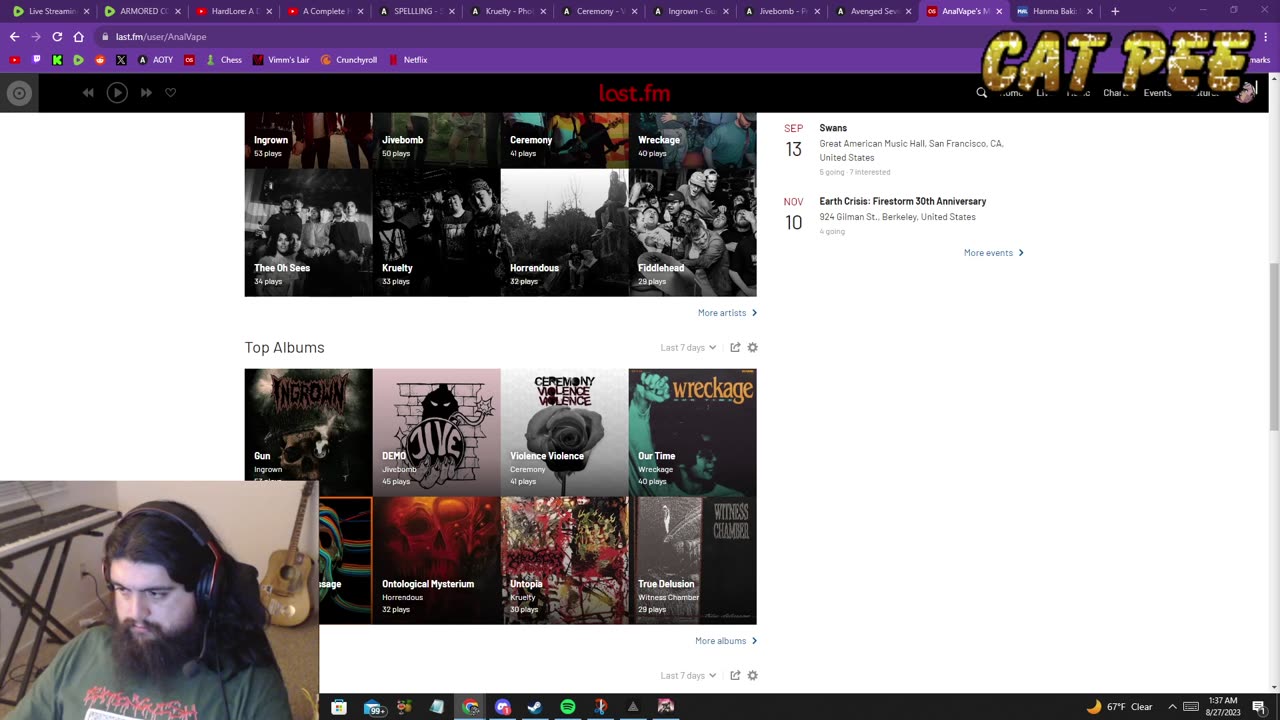Click 'More artists' link

pos(727,313)
